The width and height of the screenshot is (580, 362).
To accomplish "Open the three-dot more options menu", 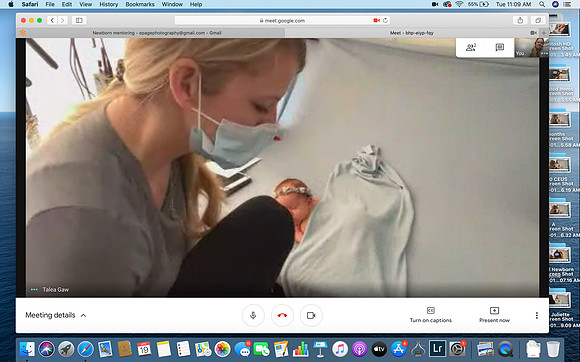I will [x=536, y=315].
